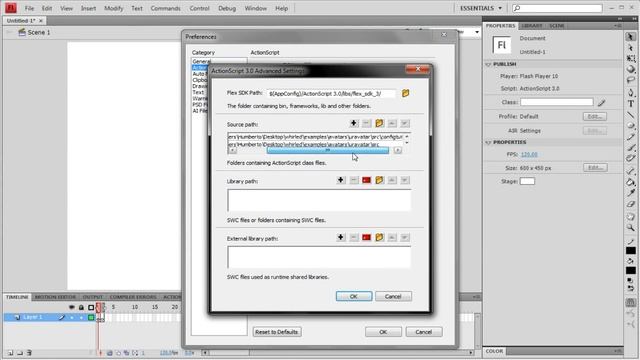Toggle lock all layers padlock icon

(81, 307)
